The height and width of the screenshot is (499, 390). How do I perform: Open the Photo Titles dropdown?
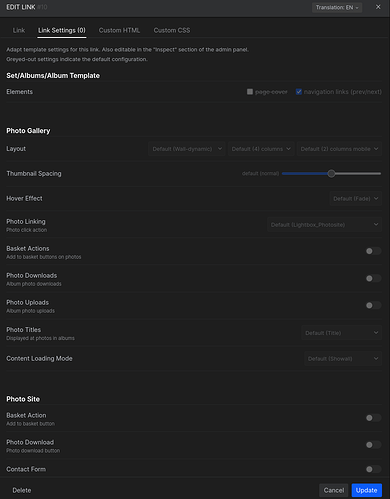[342, 333]
